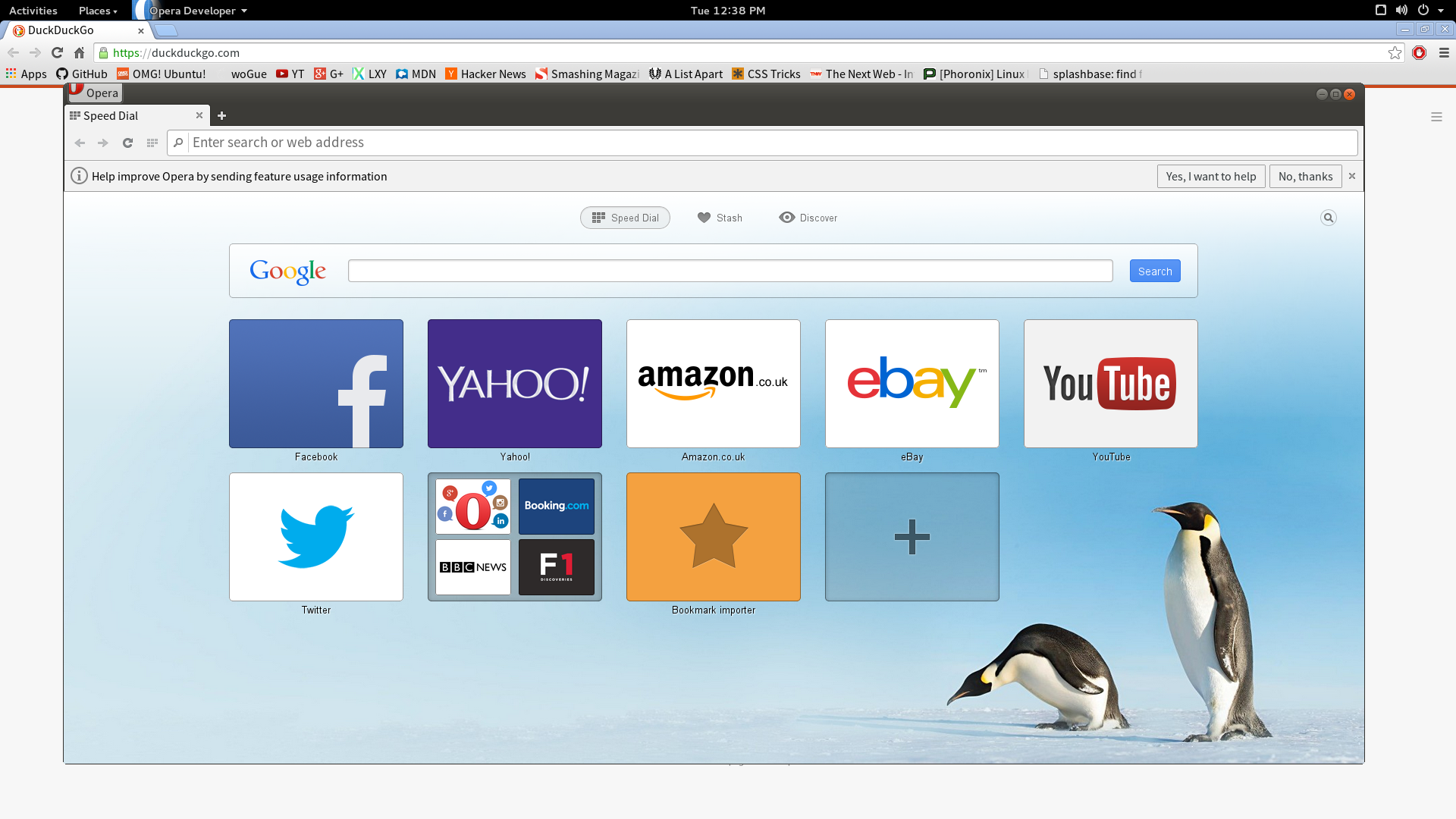The width and height of the screenshot is (1456, 819).
Task: Click Opera's Speed Dial grid toolbar icon
Action: [x=152, y=143]
